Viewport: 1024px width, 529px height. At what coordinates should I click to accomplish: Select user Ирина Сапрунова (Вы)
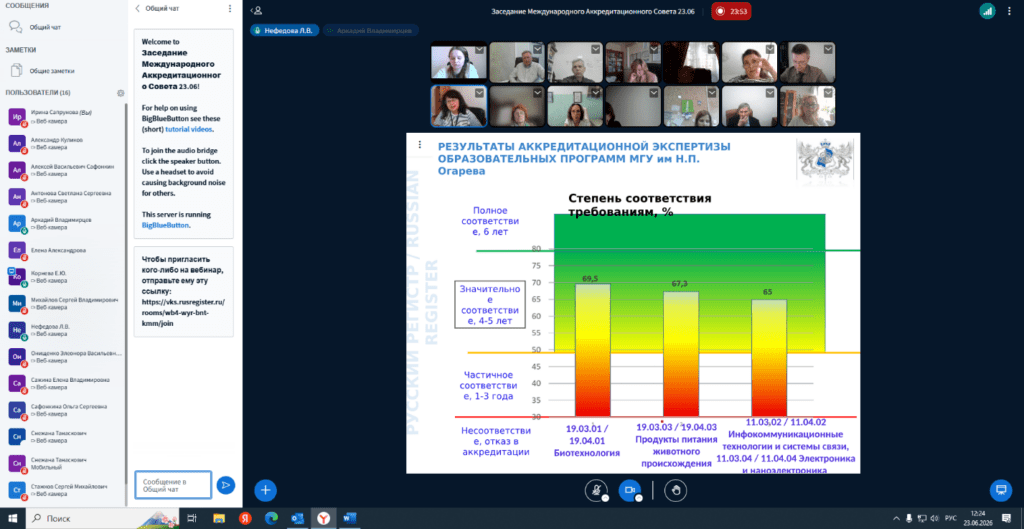pyautogui.click(x=64, y=117)
